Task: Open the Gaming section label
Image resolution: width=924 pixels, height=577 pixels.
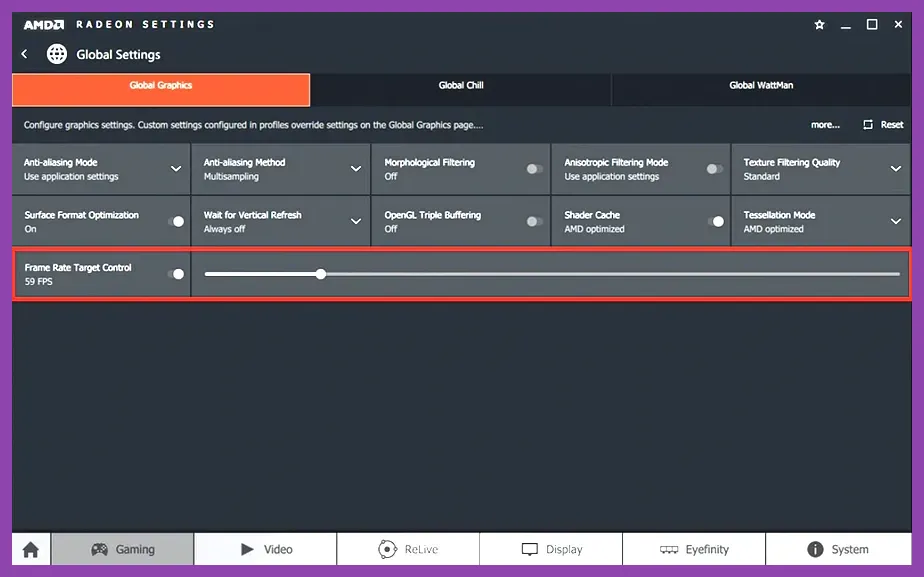Action: [x=135, y=549]
